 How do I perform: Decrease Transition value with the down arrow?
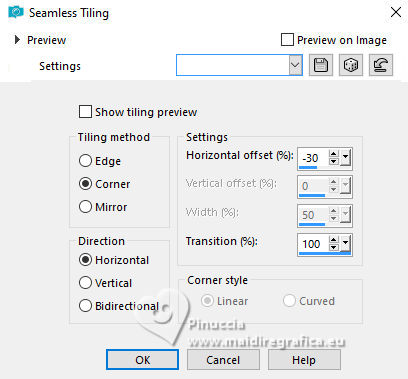[333, 247]
